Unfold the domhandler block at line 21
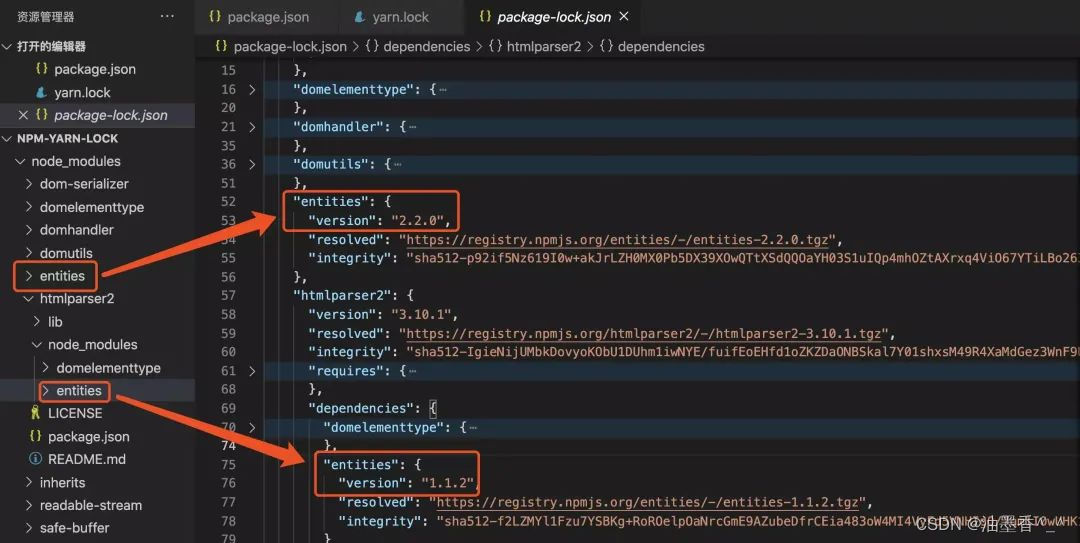 click(x=251, y=127)
